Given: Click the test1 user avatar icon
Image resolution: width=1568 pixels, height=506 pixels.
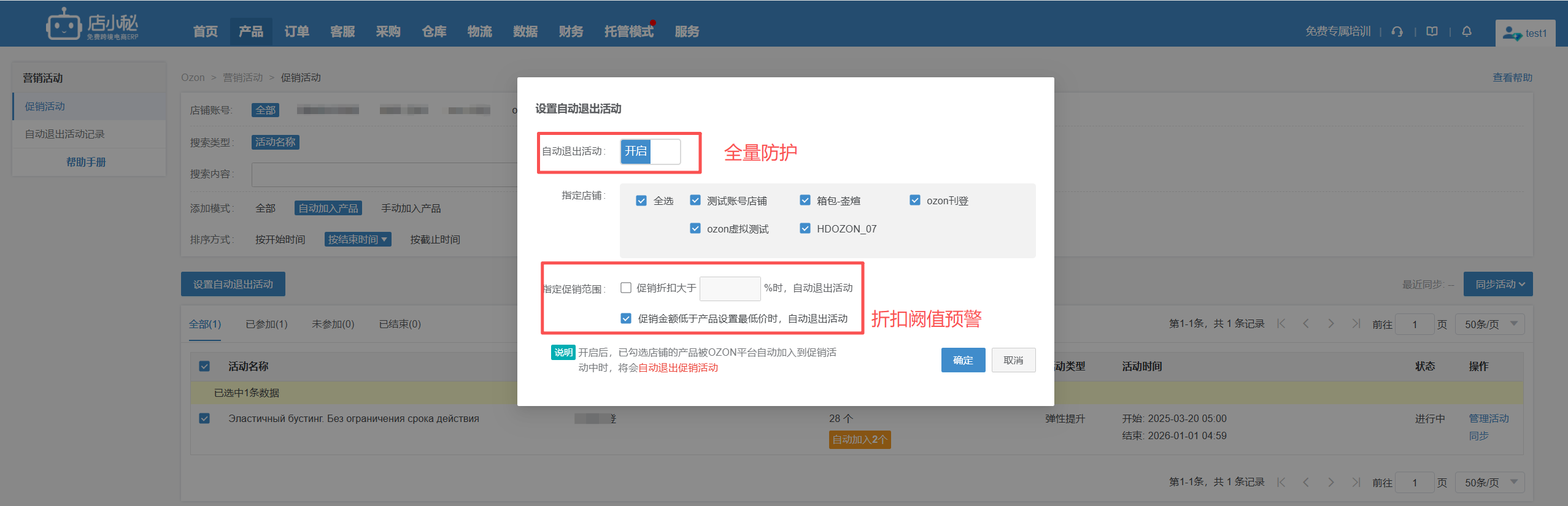Looking at the screenshot, I should (1512, 33).
